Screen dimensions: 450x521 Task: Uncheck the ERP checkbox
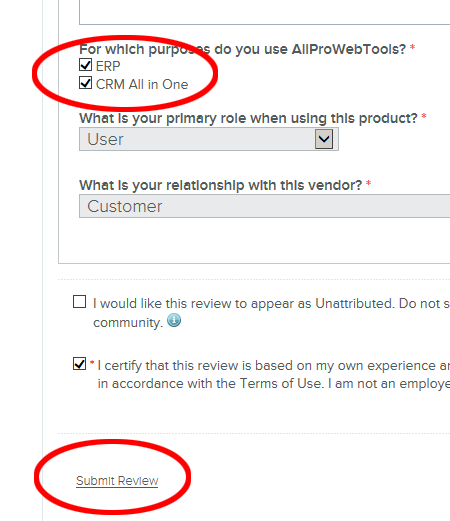pyautogui.click(x=86, y=65)
